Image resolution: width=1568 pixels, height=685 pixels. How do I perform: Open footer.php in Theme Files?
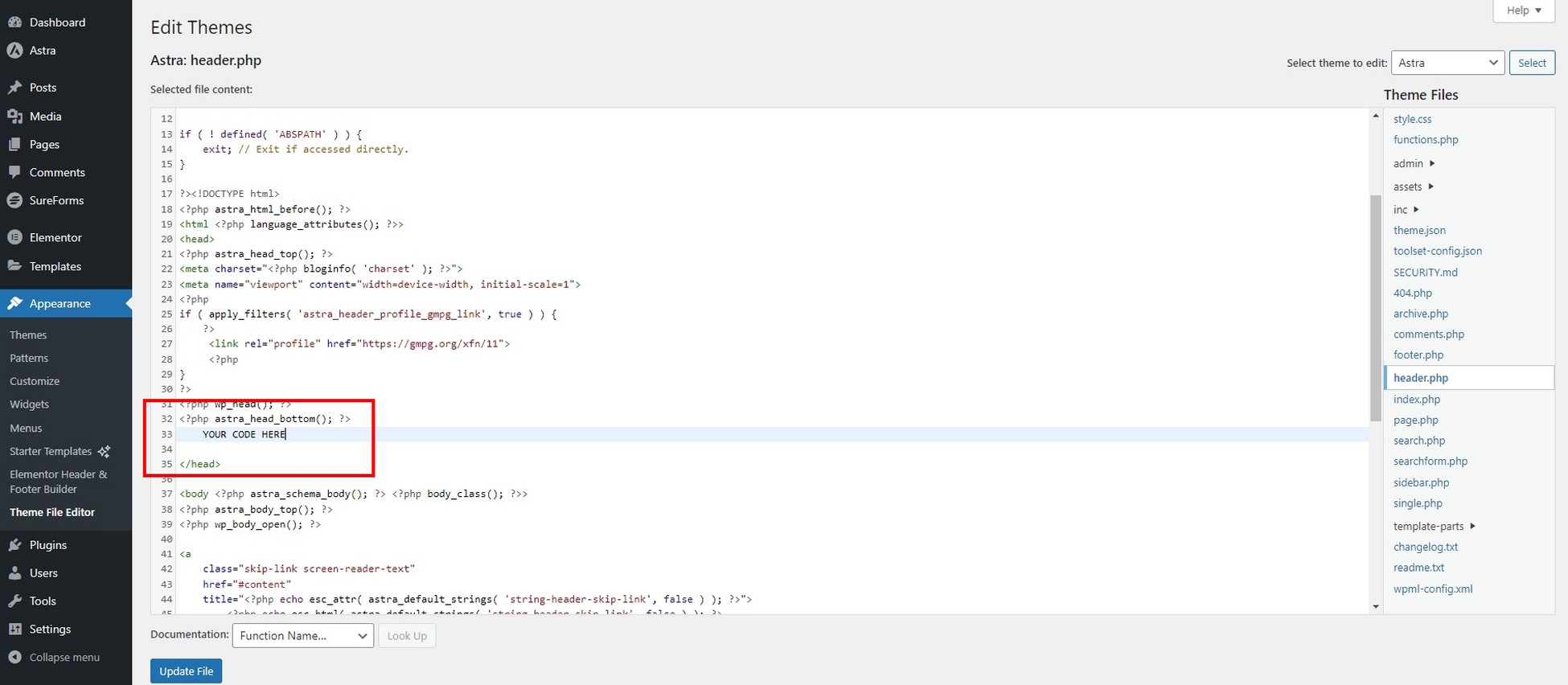coord(1418,355)
